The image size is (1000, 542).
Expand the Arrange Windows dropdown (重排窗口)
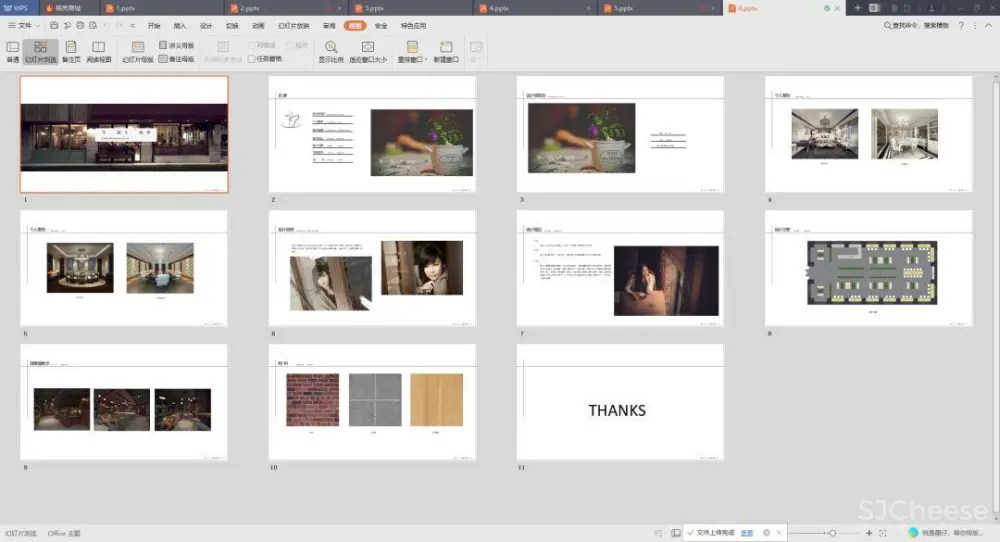pyautogui.click(x=412, y=51)
